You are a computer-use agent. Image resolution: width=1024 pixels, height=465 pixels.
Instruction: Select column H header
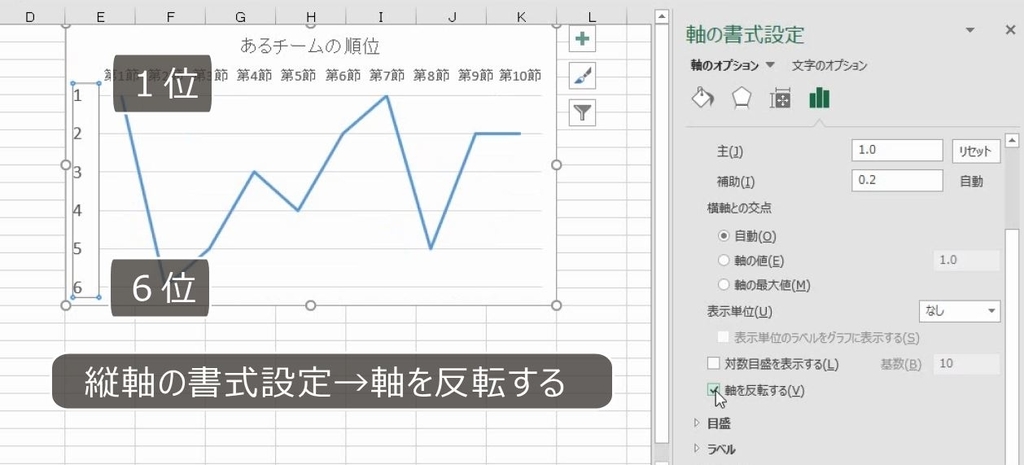coord(311,17)
